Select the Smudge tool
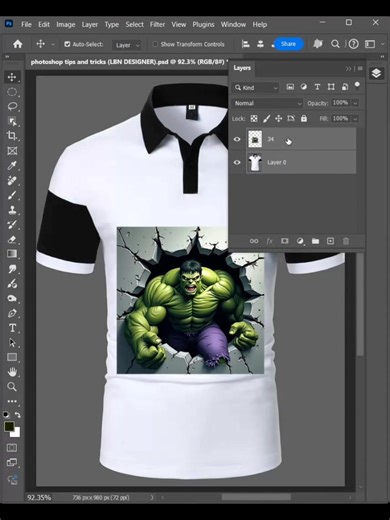The width and height of the screenshot is (390, 520). [x=12, y=269]
